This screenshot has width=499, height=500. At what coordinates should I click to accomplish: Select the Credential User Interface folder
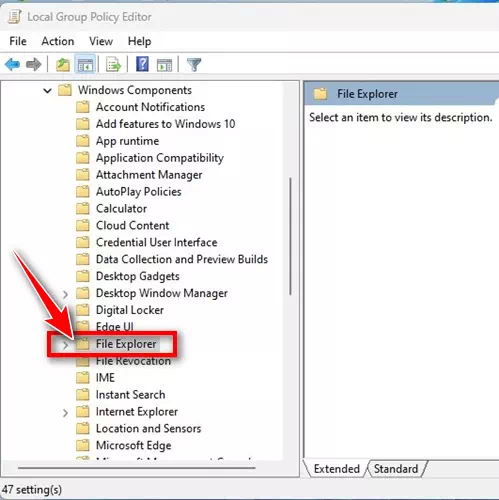click(x=157, y=242)
